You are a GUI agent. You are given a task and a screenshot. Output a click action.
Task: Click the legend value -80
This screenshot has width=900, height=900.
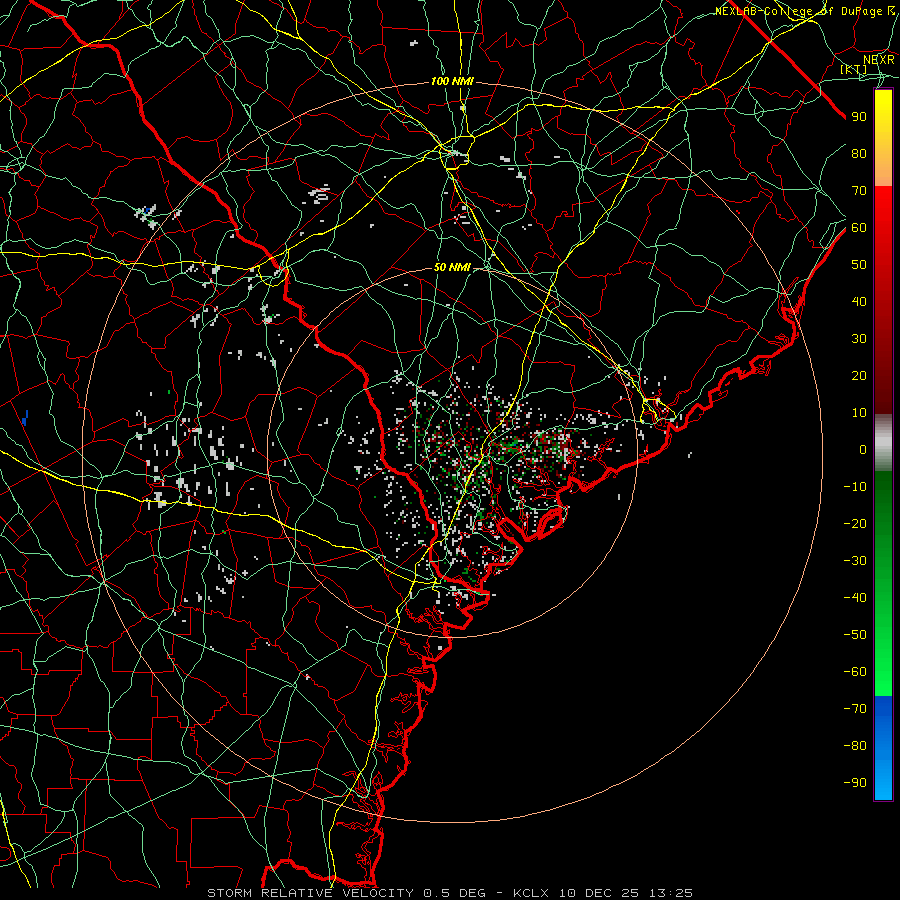(855, 746)
